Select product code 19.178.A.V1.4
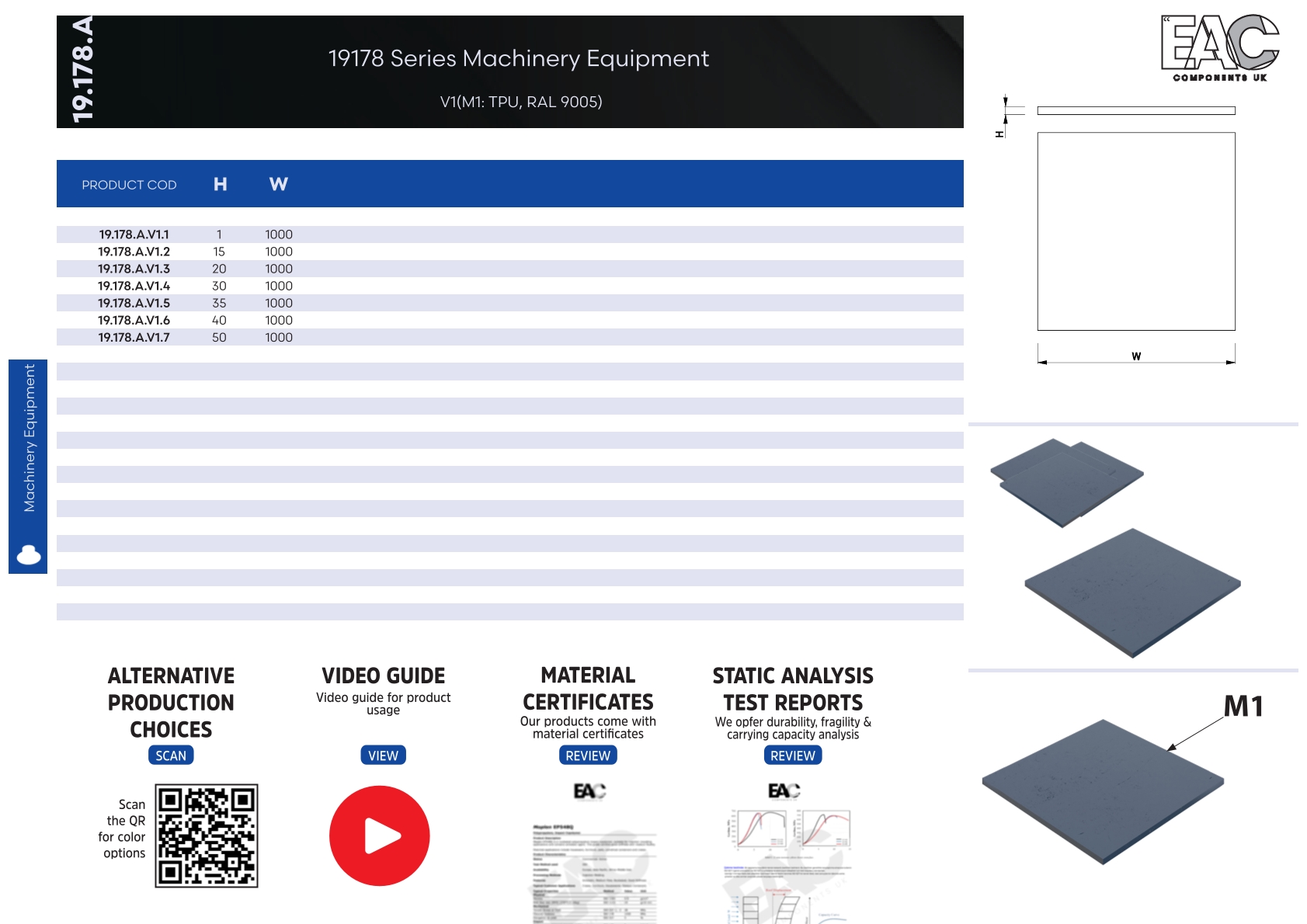Screen dimensions: 1307x924 click(134, 286)
